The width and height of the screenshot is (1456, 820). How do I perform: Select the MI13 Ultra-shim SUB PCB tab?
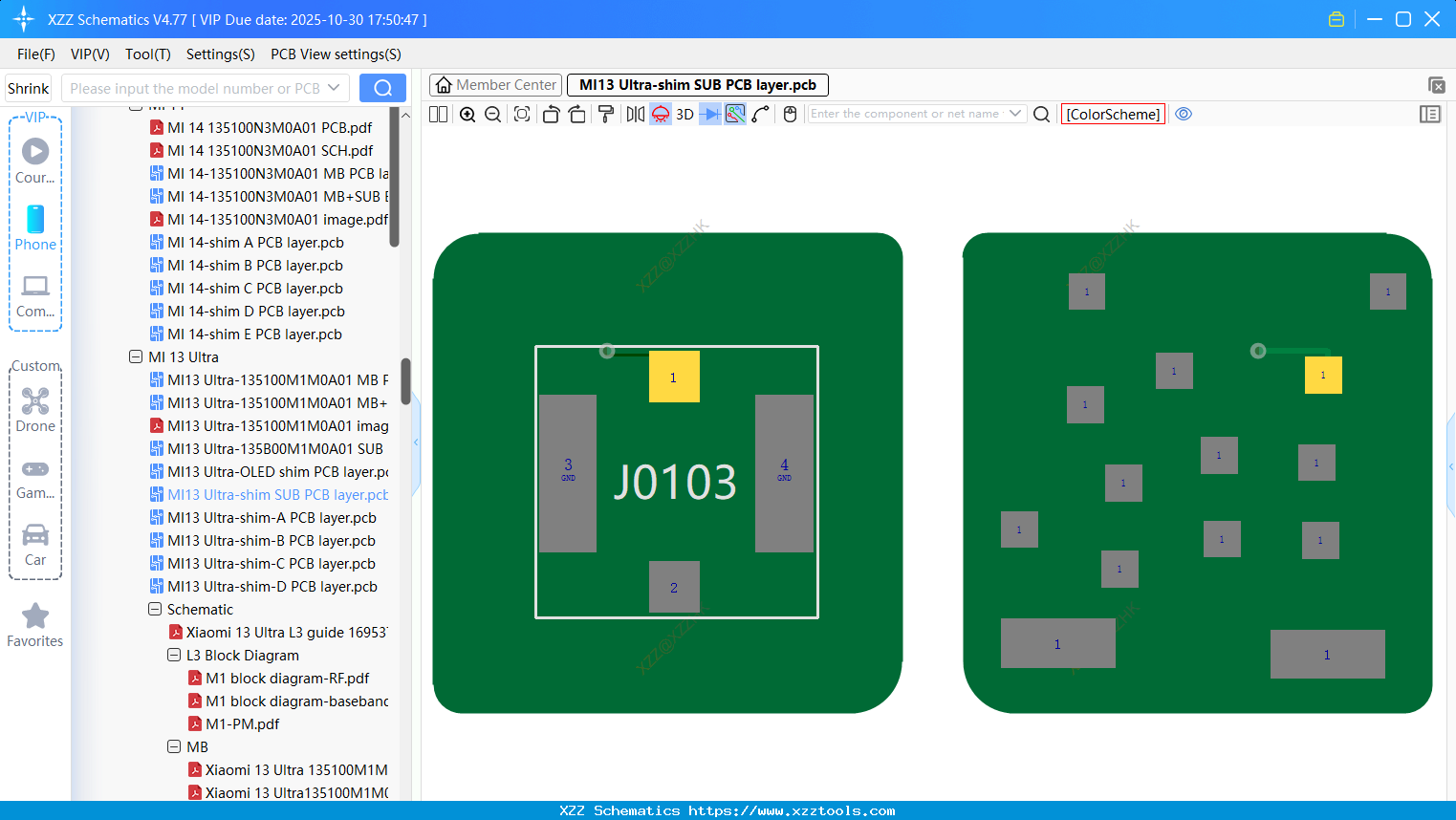coord(697,84)
